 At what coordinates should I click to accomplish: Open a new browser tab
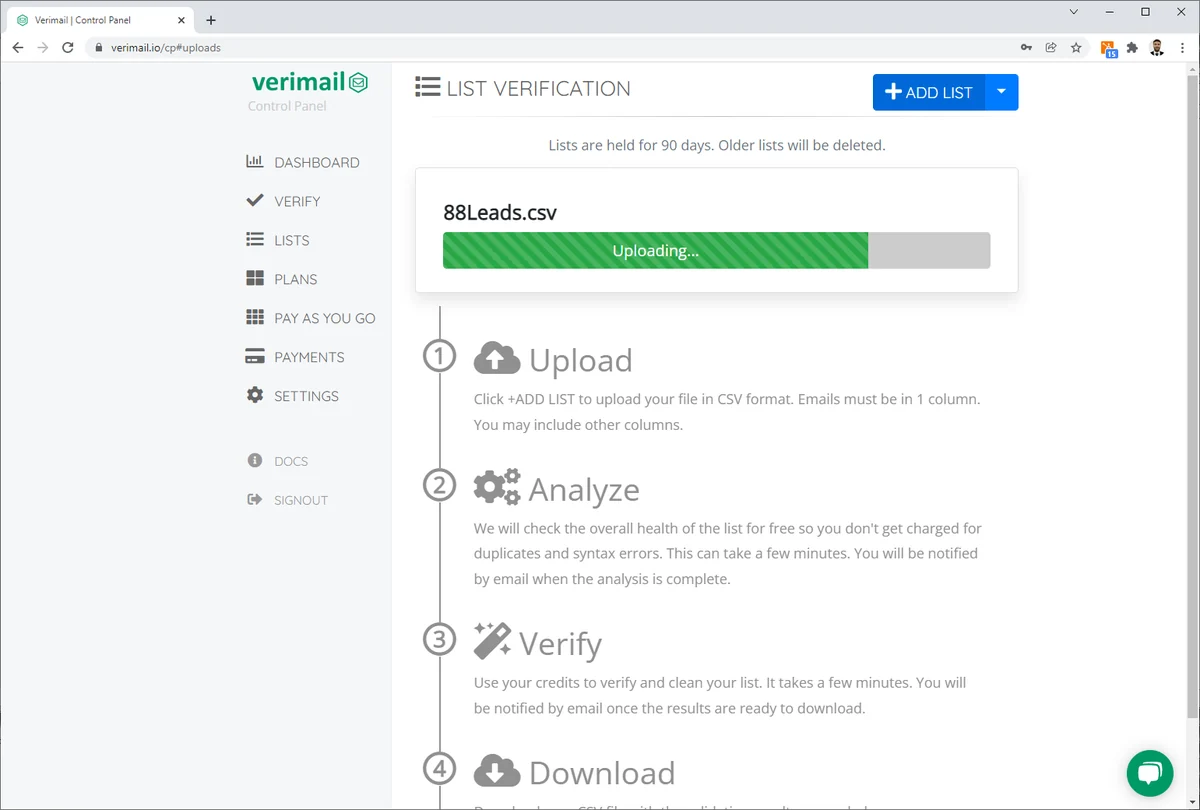coord(211,20)
